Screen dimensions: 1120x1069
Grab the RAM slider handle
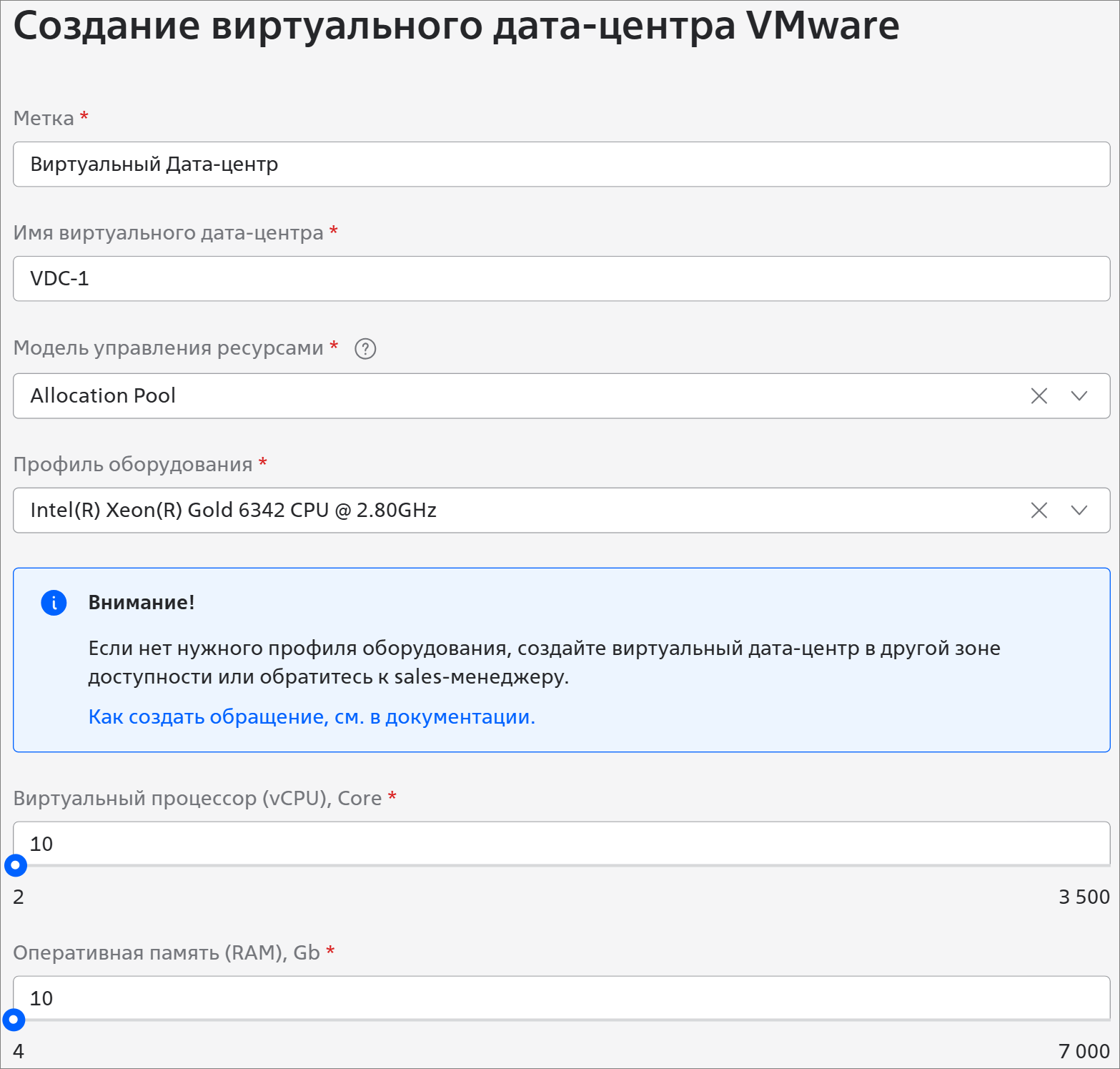[14, 1020]
